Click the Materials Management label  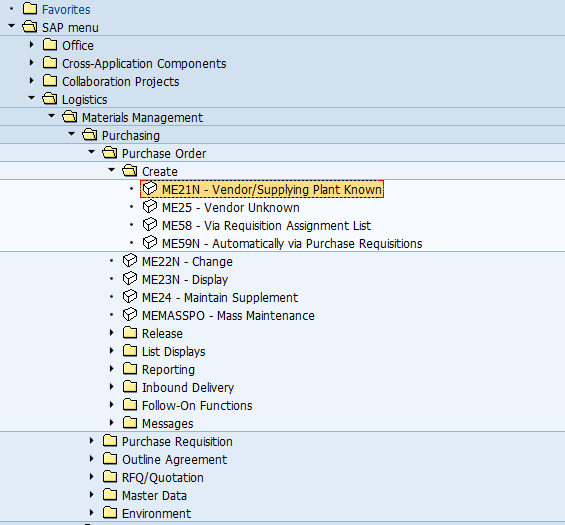[x=142, y=118]
